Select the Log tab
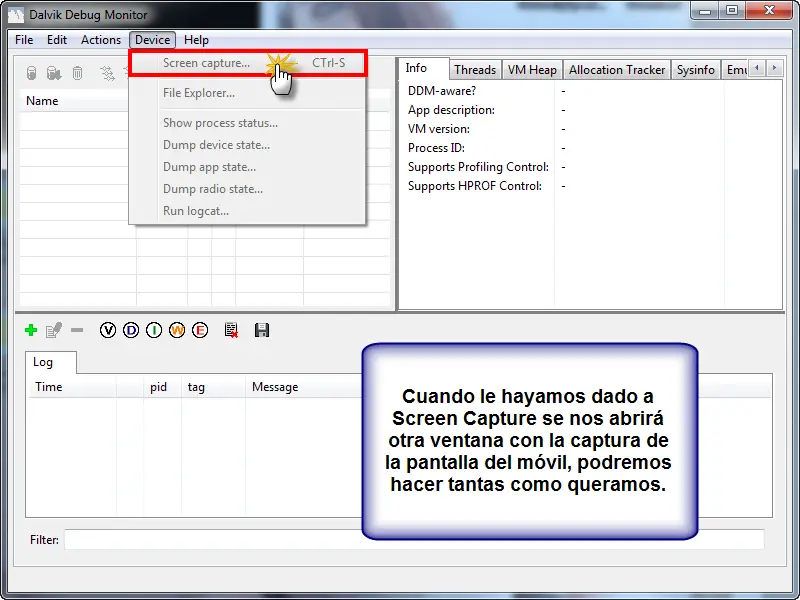800x600 pixels. (x=50, y=362)
